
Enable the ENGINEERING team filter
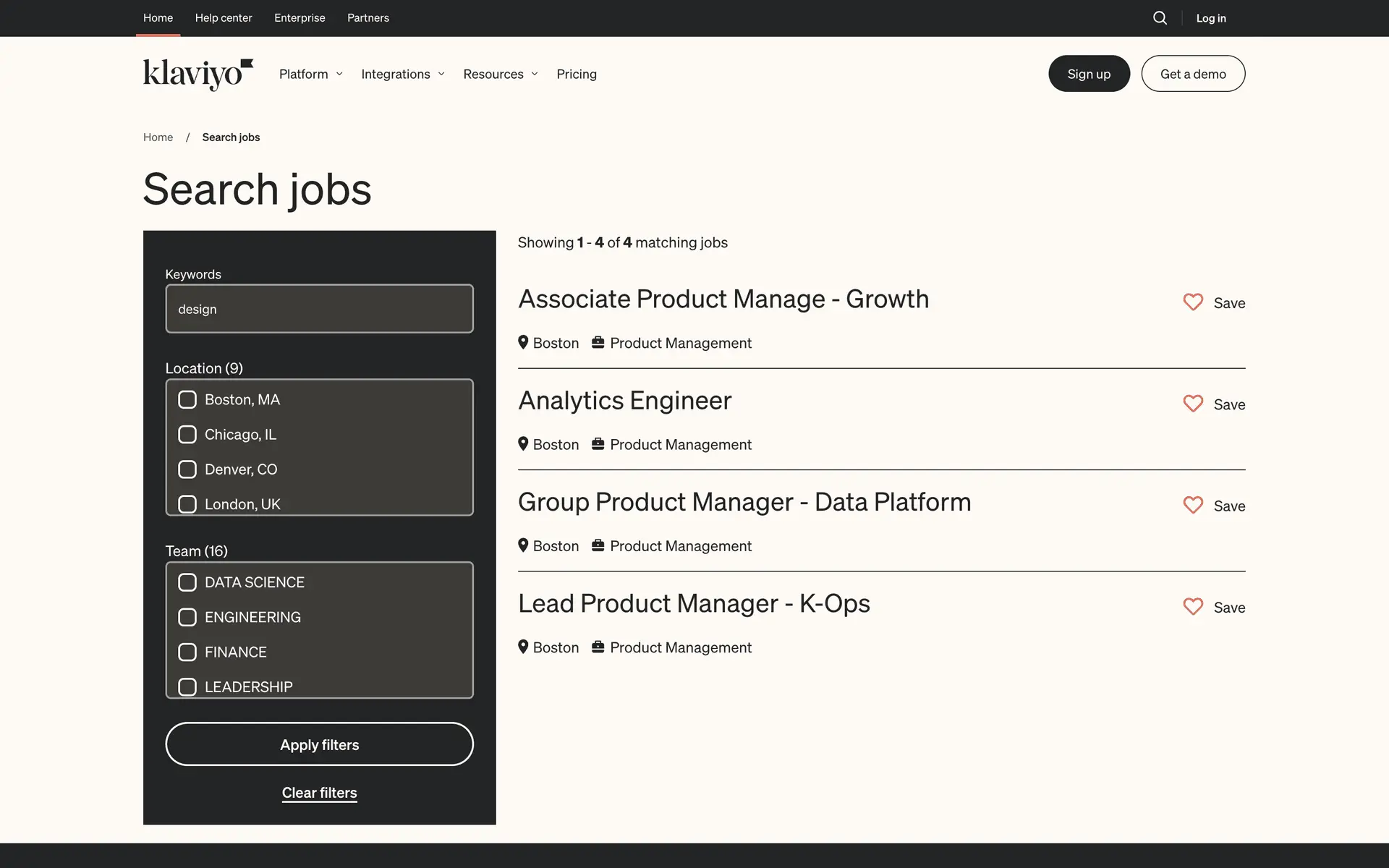point(187,617)
